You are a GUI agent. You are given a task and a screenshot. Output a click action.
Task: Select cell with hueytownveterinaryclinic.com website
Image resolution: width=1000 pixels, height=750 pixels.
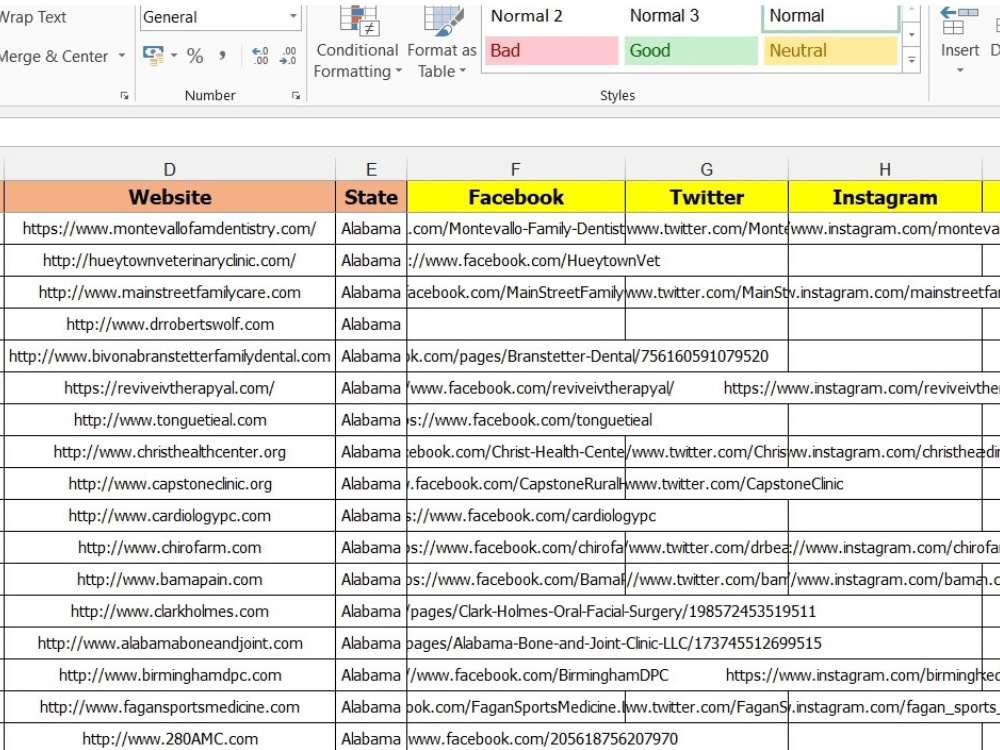pos(170,260)
